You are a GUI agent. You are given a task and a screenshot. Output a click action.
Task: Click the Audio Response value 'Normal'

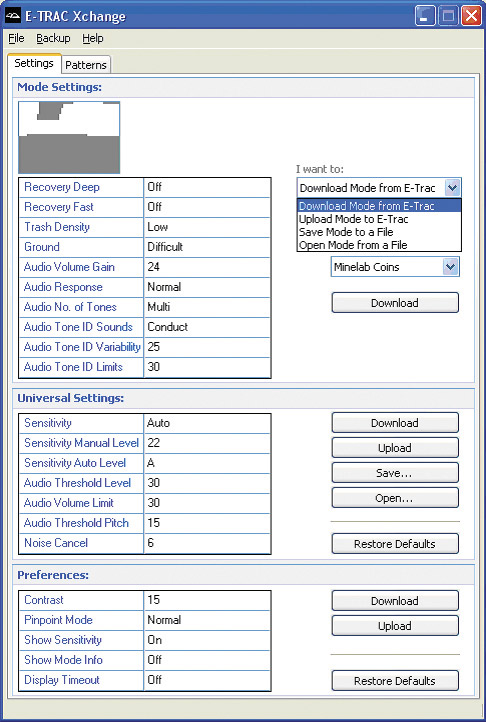coord(207,287)
